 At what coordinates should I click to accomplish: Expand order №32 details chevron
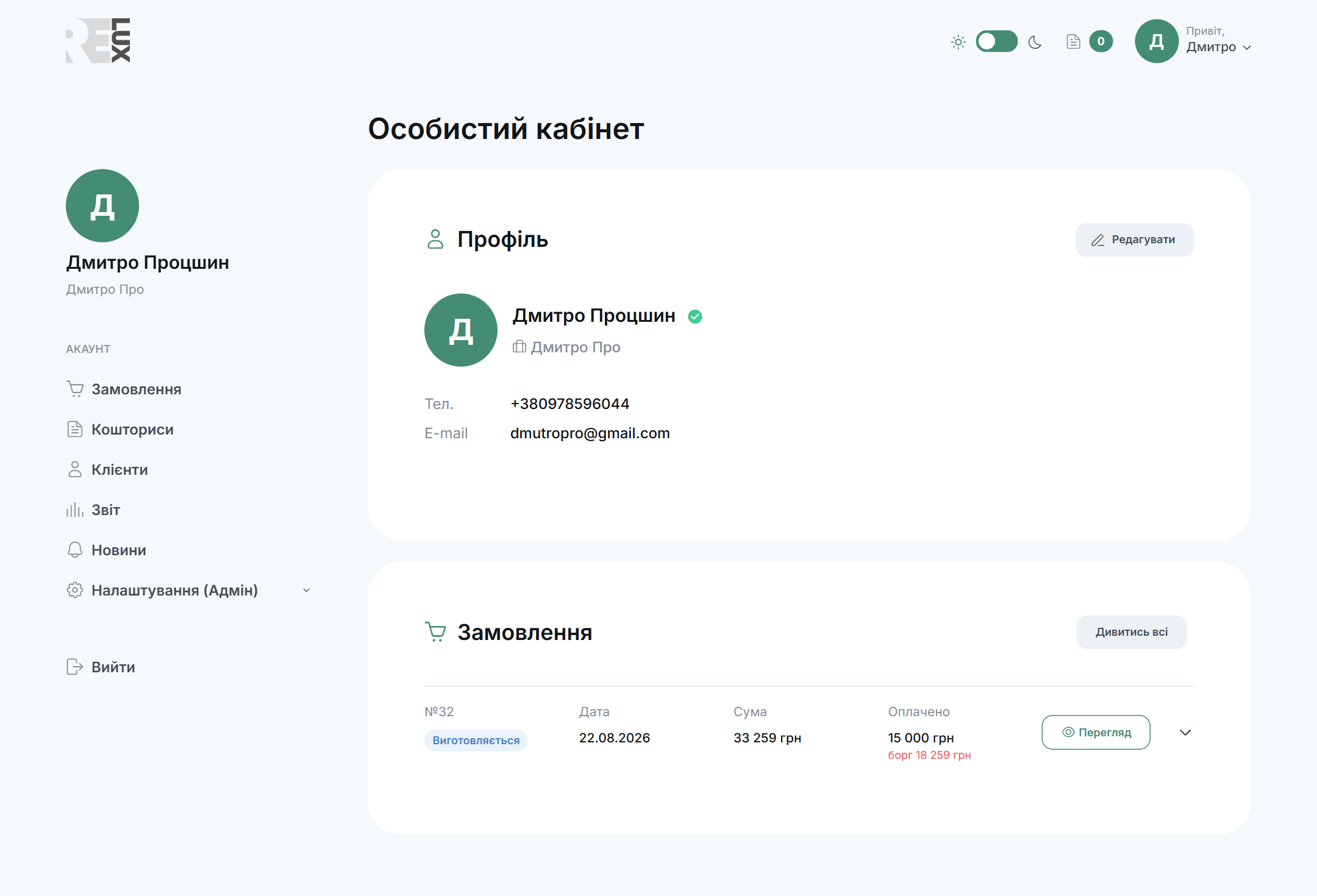click(x=1185, y=732)
